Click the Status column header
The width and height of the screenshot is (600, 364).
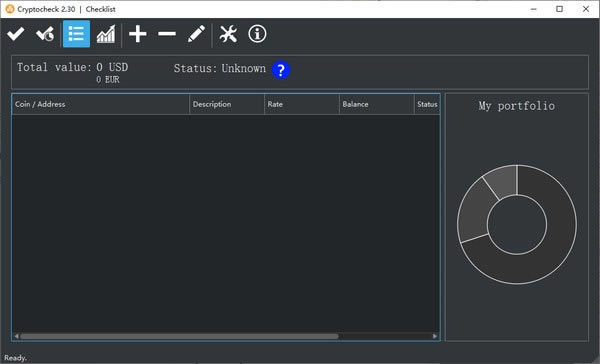427,104
